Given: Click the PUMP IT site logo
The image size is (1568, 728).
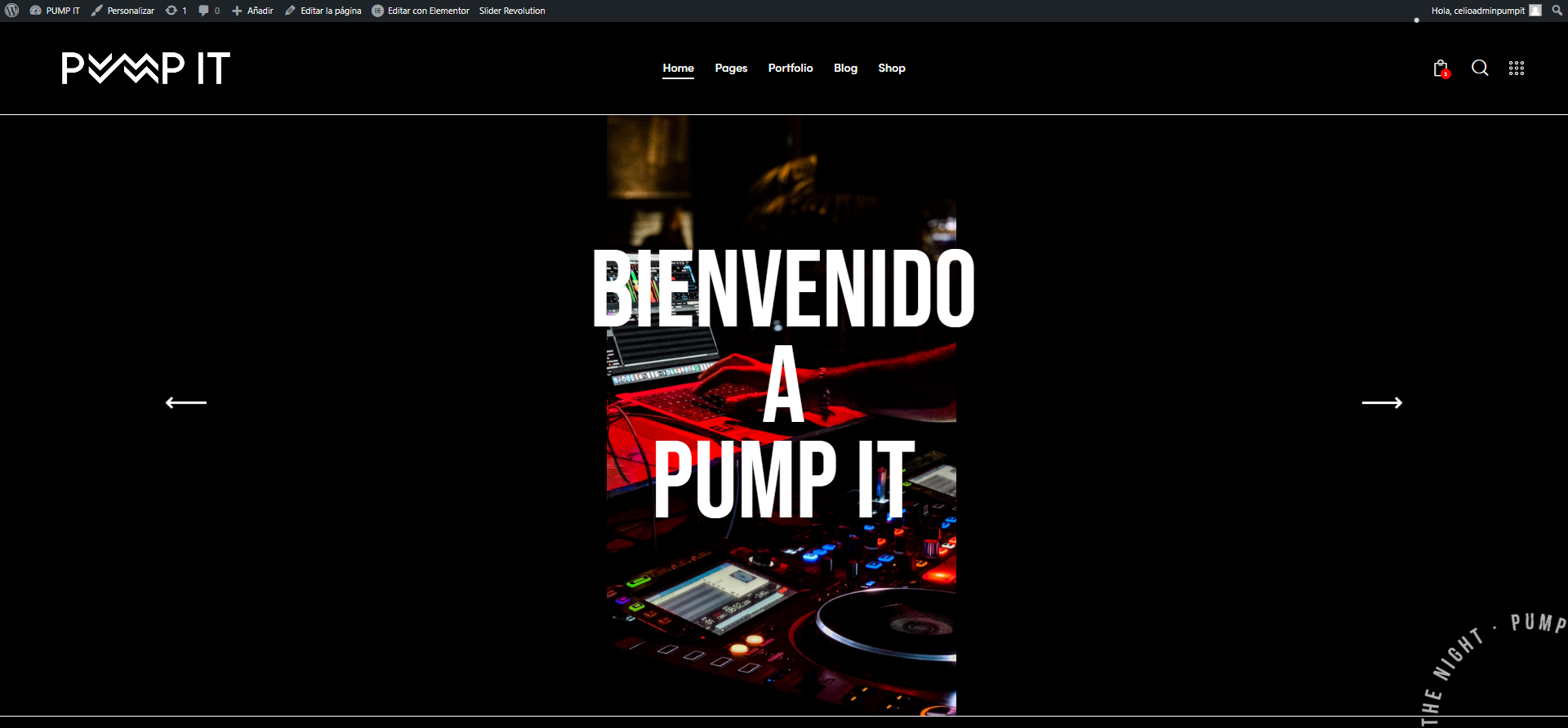Looking at the screenshot, I should [x=146, y=69].
